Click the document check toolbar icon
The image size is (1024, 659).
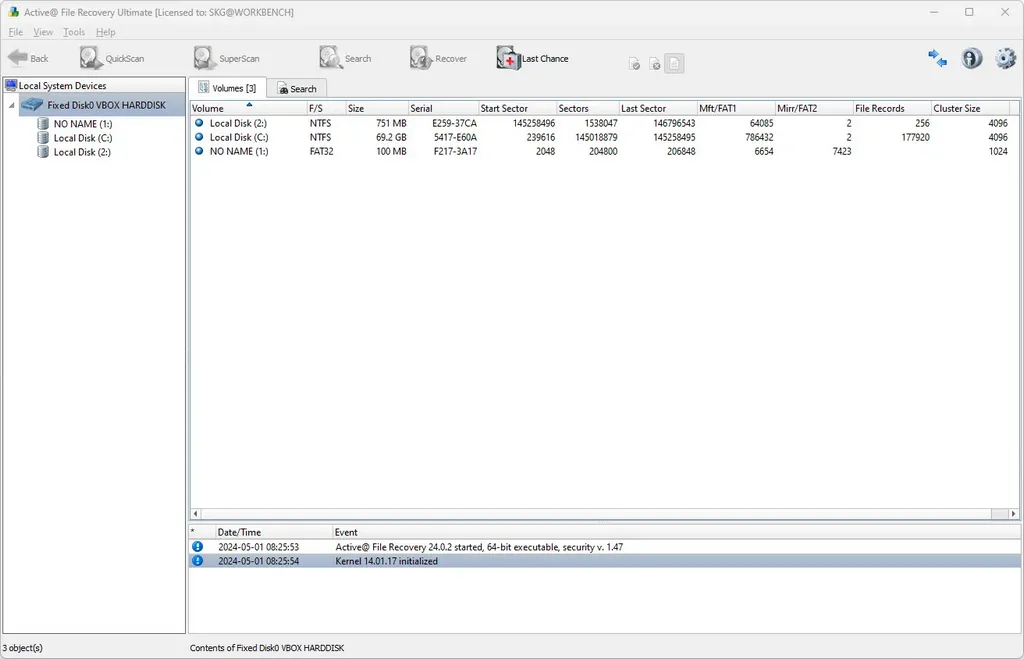click(x=634, y=64)
